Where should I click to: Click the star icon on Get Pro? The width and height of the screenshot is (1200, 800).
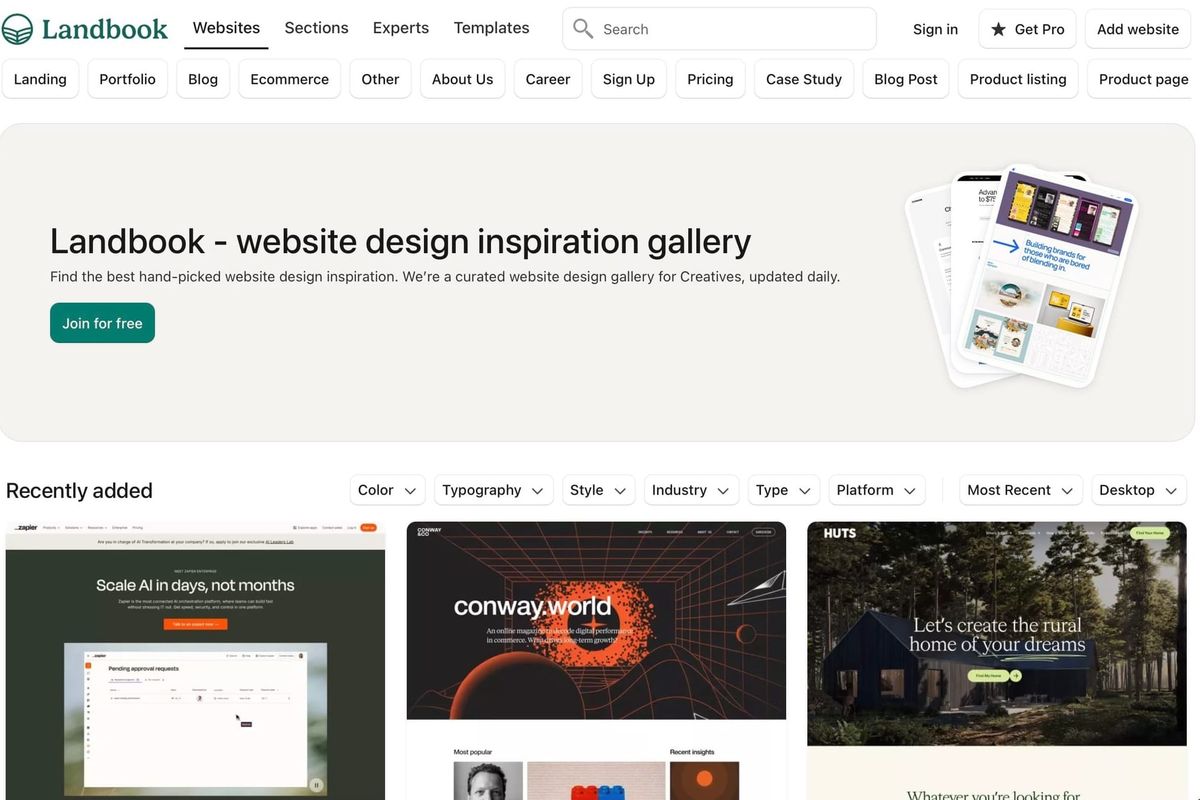998,29
